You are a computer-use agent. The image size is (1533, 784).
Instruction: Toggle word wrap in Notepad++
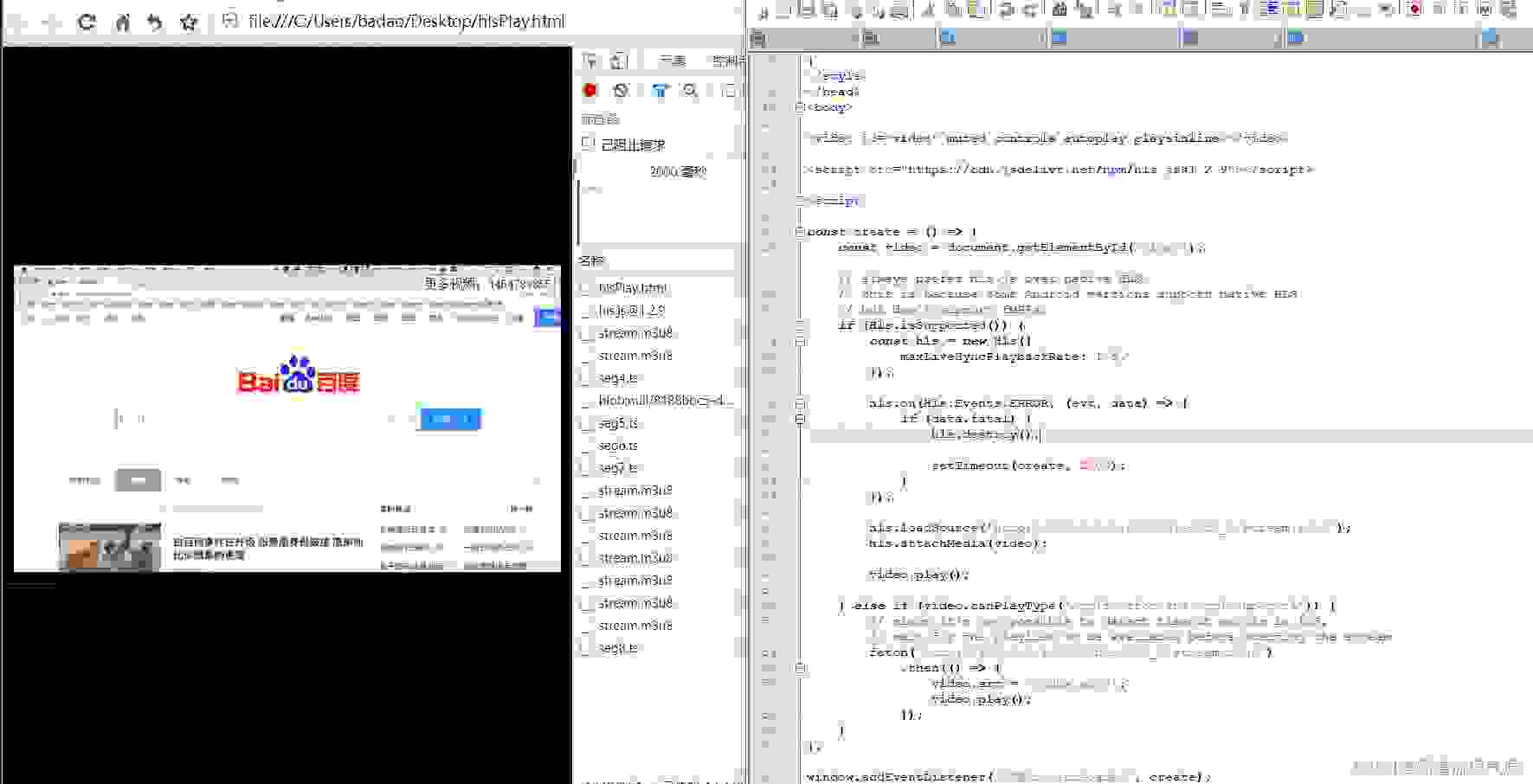pyautogui.click(x=1221, y=10)
